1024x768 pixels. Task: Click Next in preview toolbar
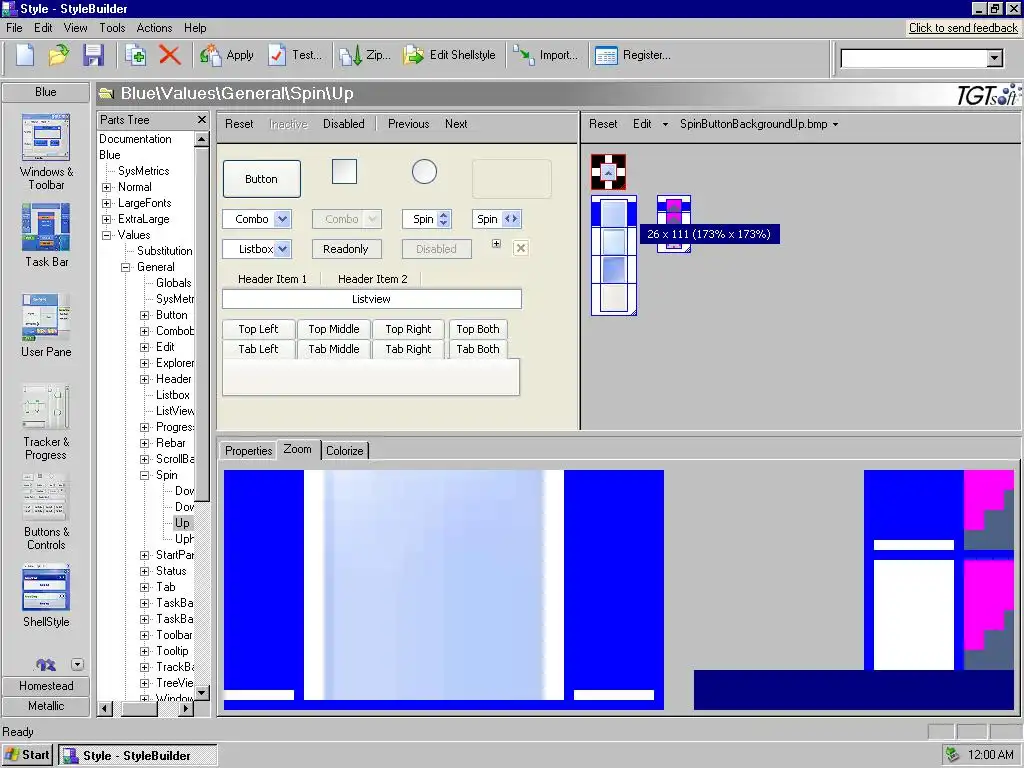456,124
